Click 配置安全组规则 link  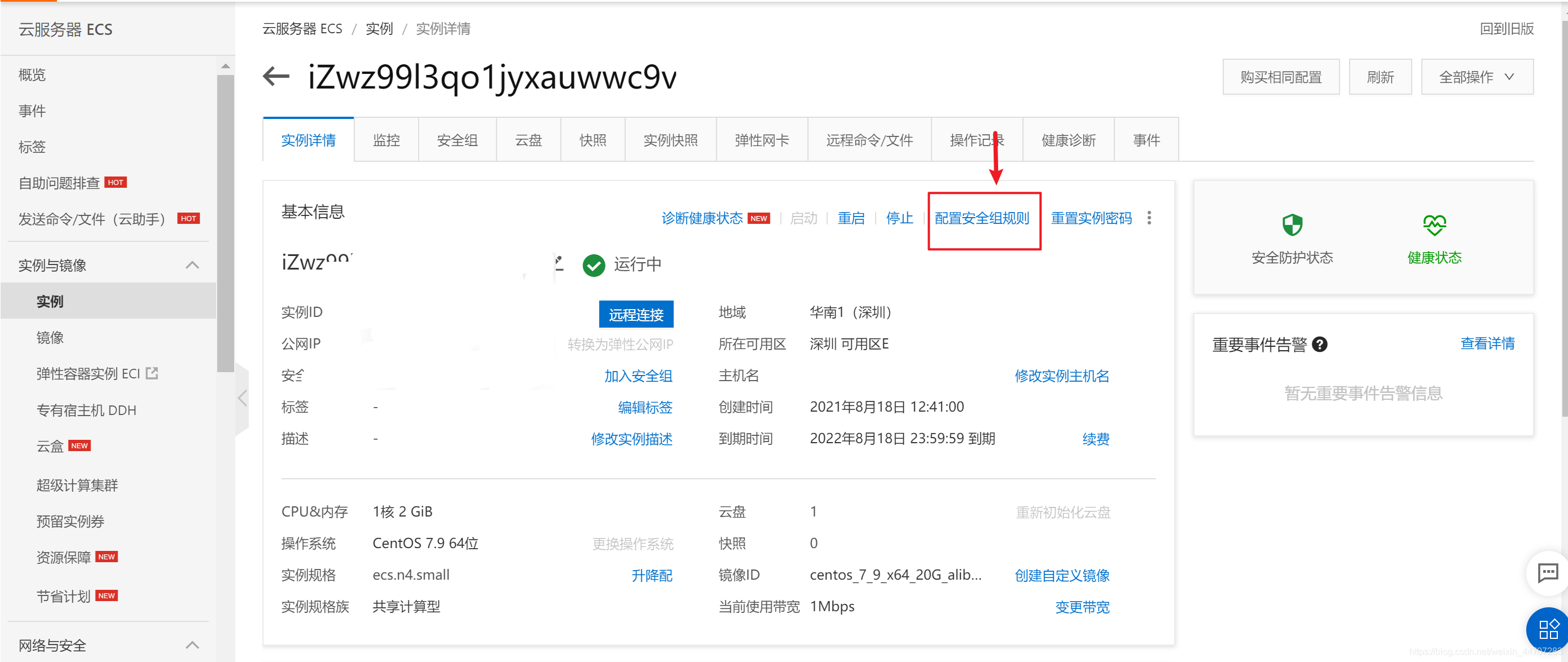[x=981, y=218]
